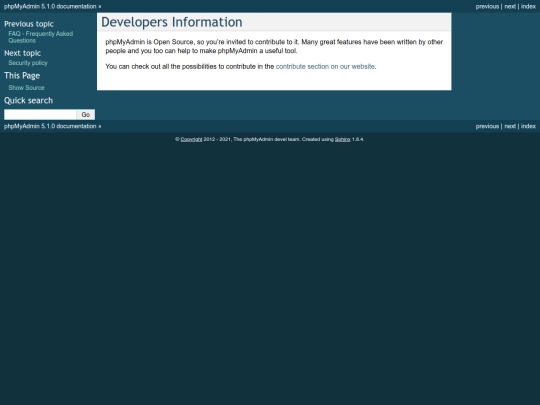Focus the Quick search input field

coord(40,114)
